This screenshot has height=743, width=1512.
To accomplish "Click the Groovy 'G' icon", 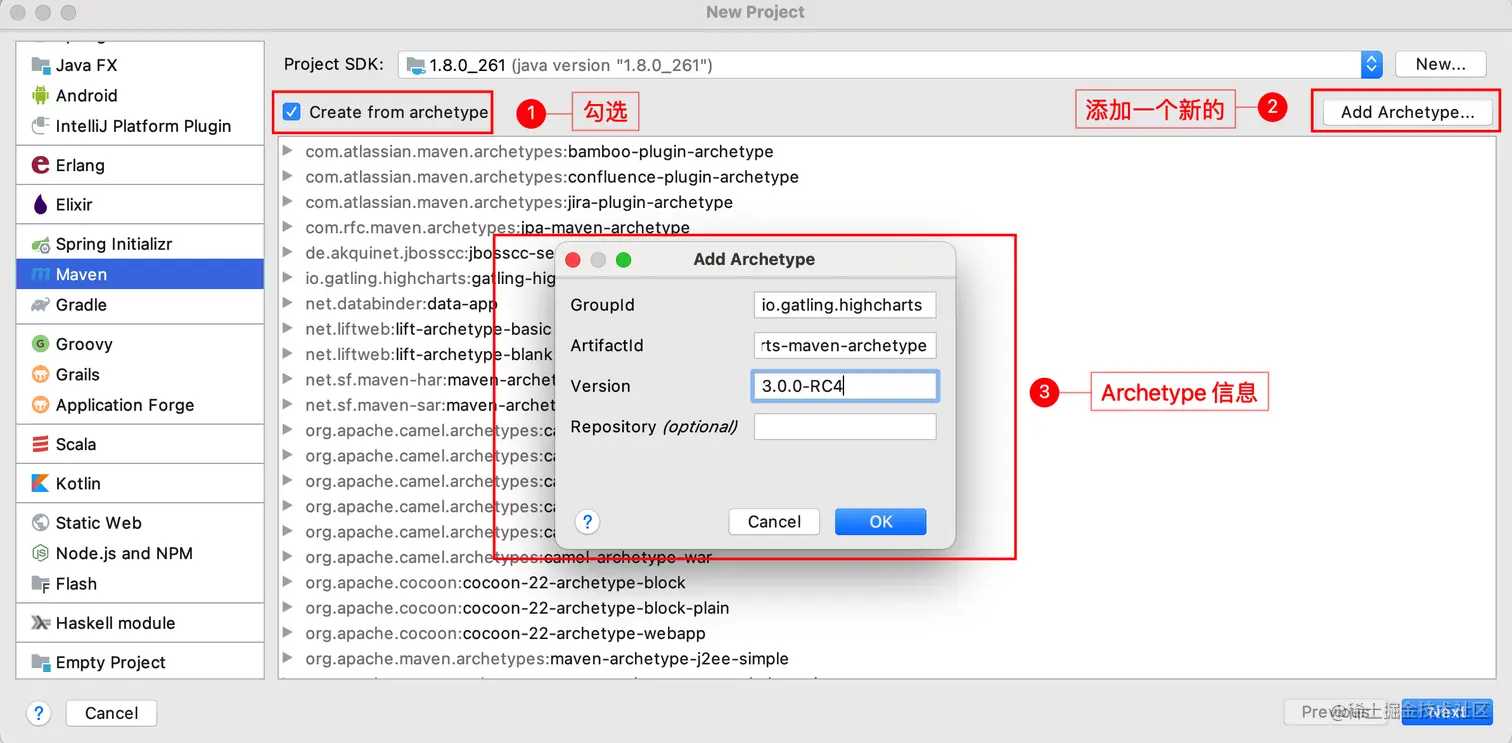I will click(x=40, y=344).
